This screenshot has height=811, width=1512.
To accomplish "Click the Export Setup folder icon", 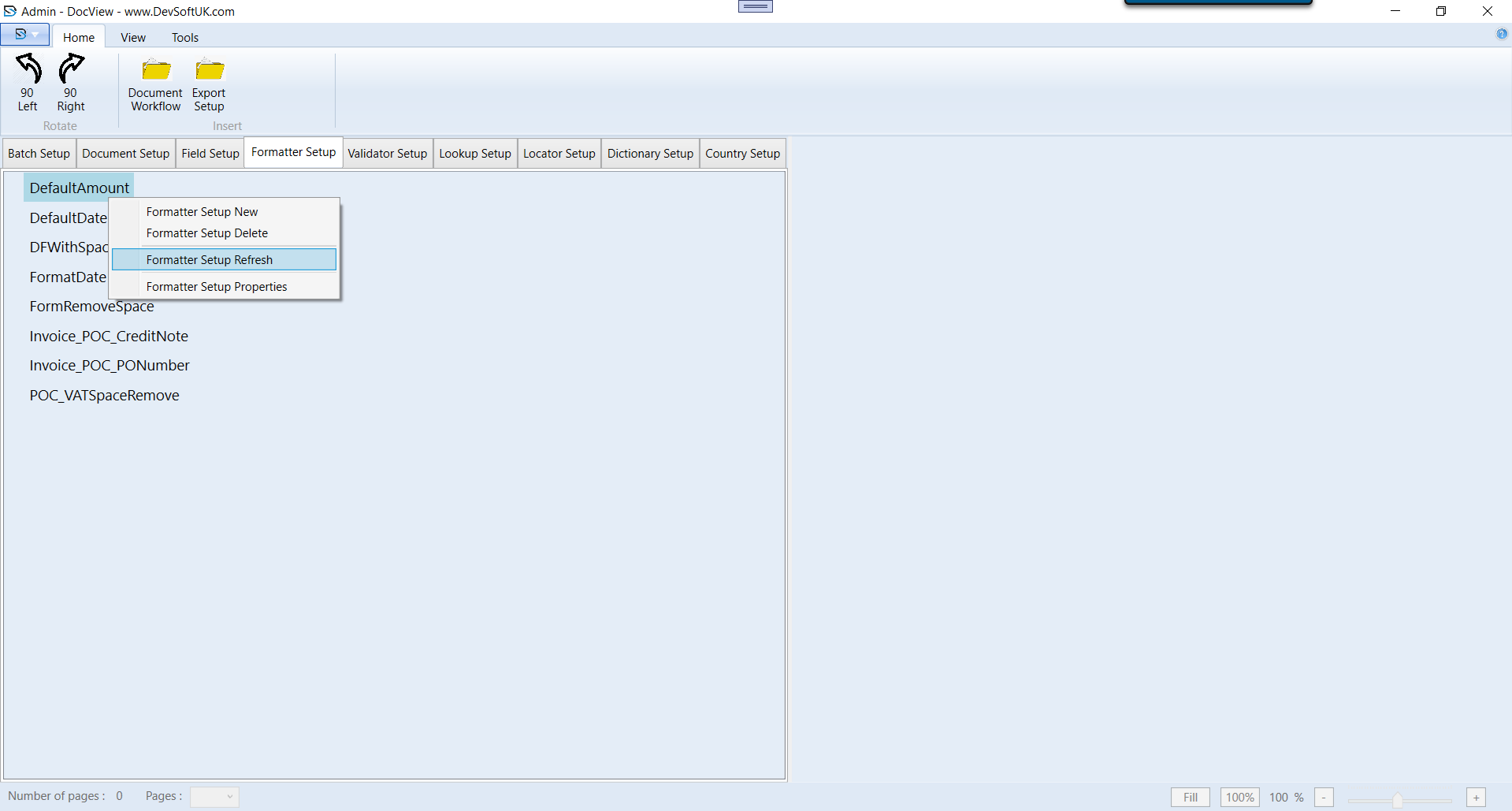I will (x=210, y=71).
